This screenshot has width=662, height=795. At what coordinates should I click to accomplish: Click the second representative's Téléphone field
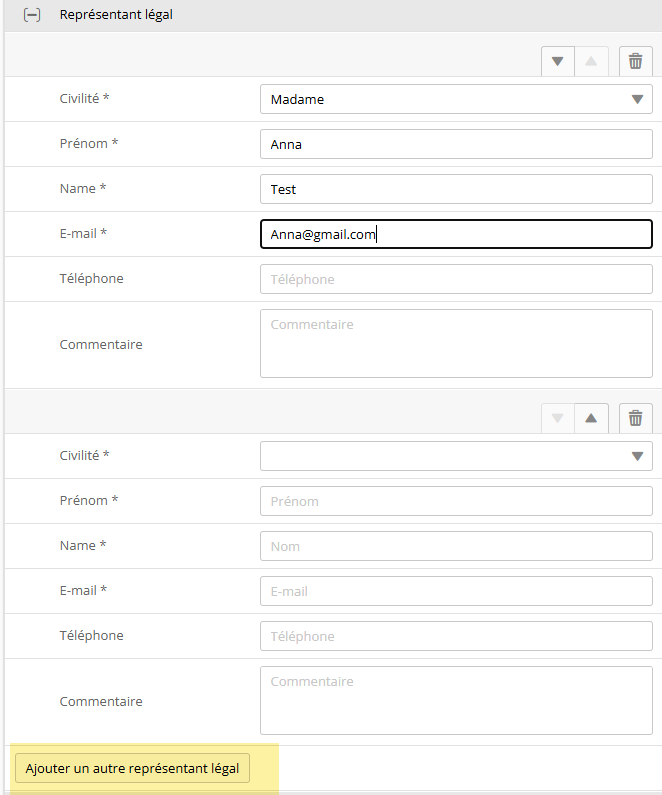tap(456, 636)
